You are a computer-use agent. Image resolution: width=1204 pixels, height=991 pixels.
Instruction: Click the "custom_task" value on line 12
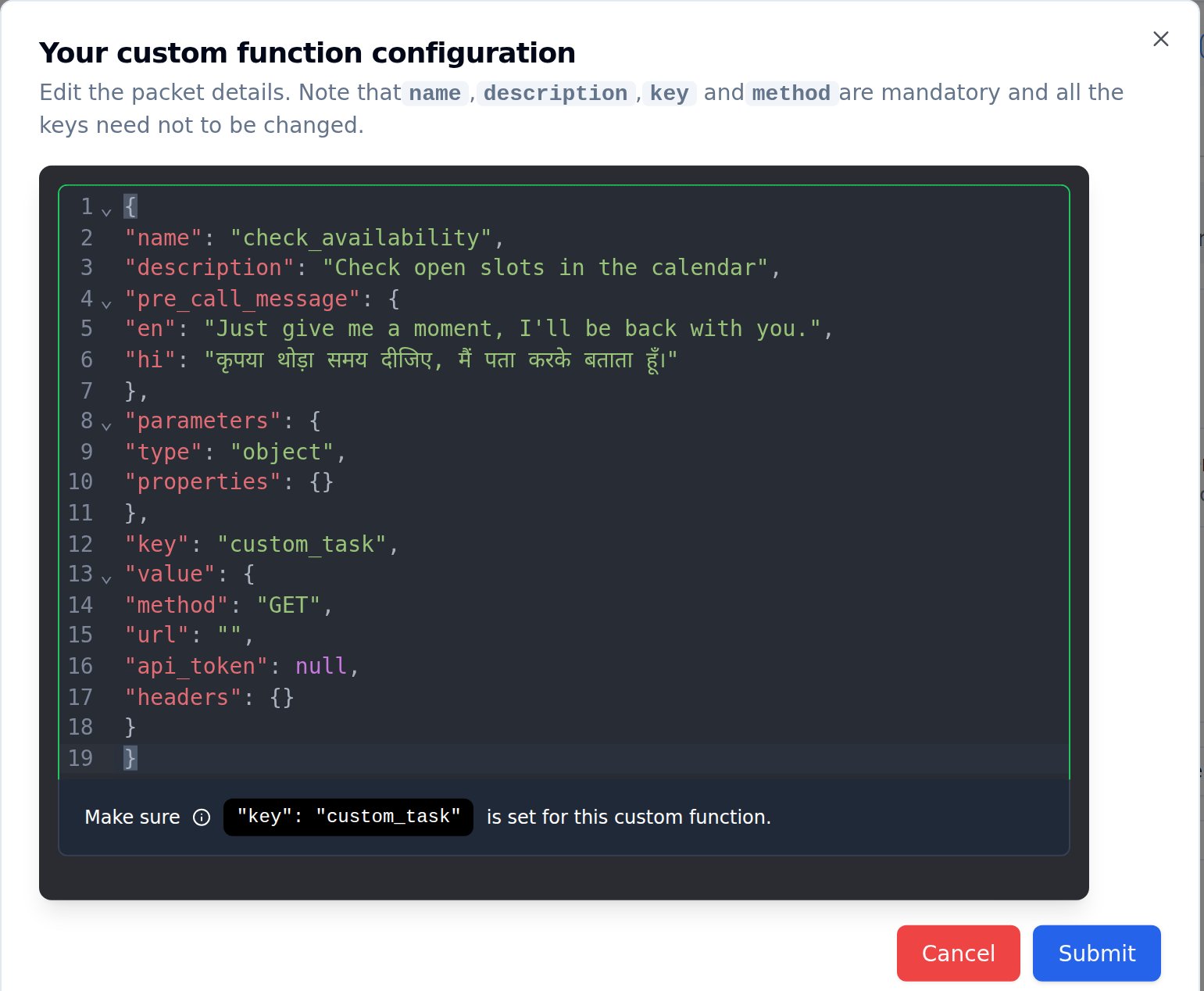(x=302, y=544)
